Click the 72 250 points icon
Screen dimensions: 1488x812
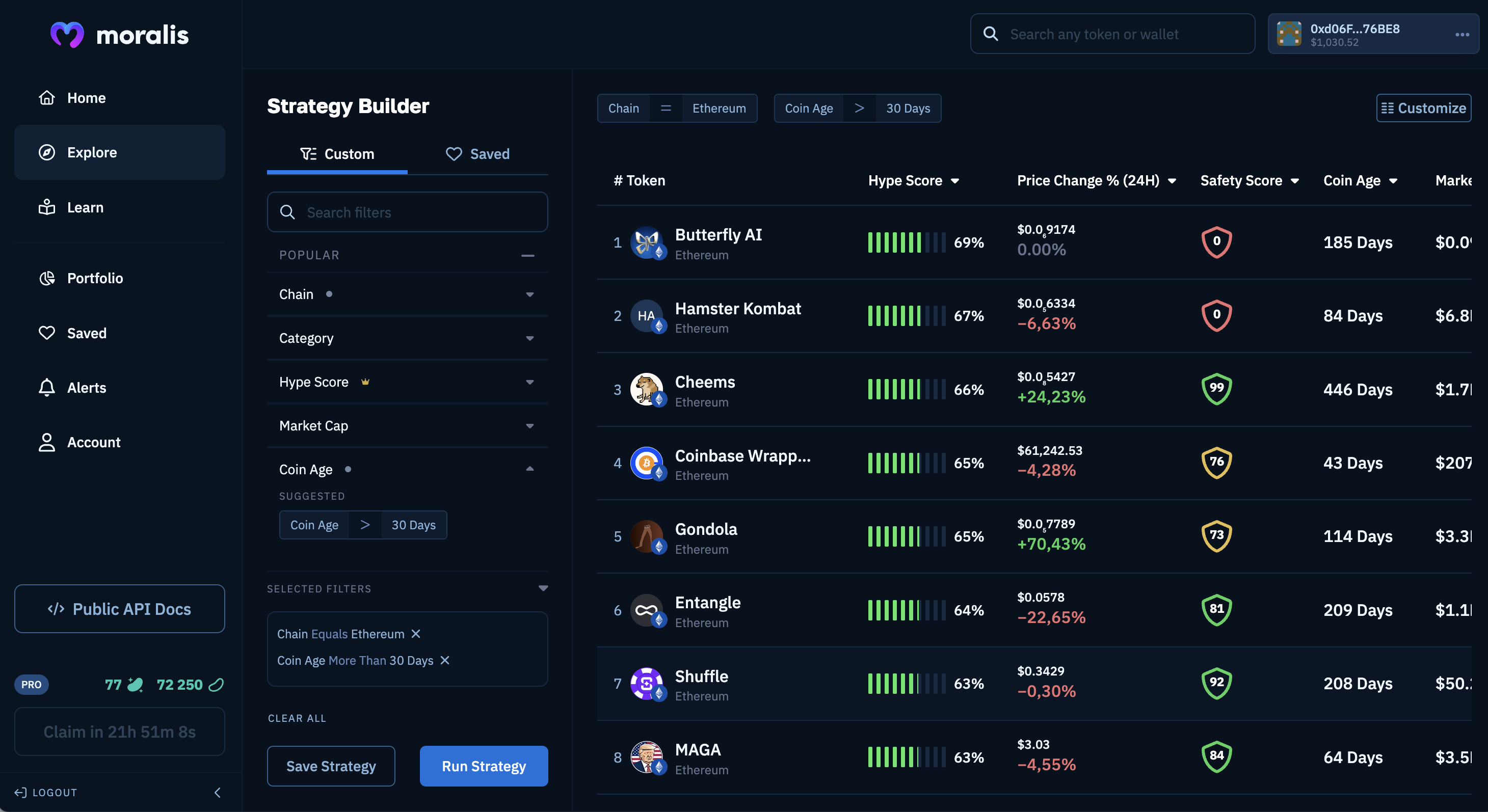[x=216, y=684]
